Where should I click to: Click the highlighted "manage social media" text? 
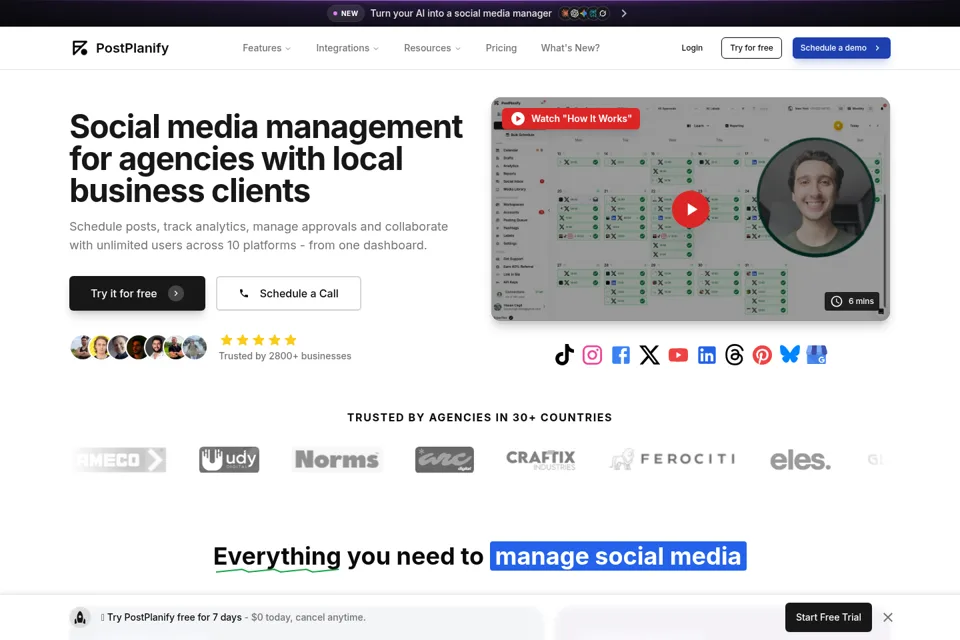(618, 556)
